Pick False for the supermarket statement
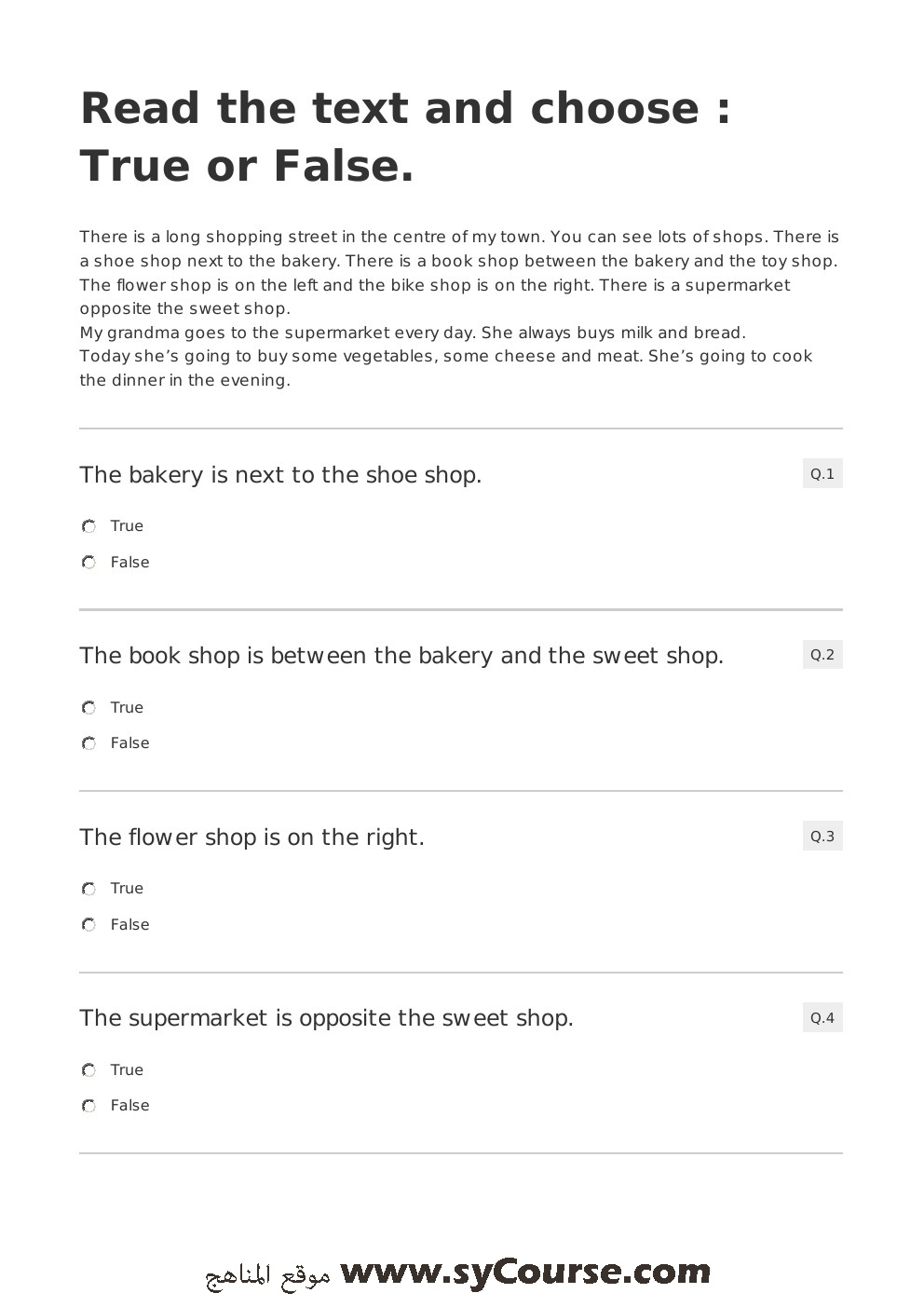Screen dimensions: 924x1307 [88, 1106]
